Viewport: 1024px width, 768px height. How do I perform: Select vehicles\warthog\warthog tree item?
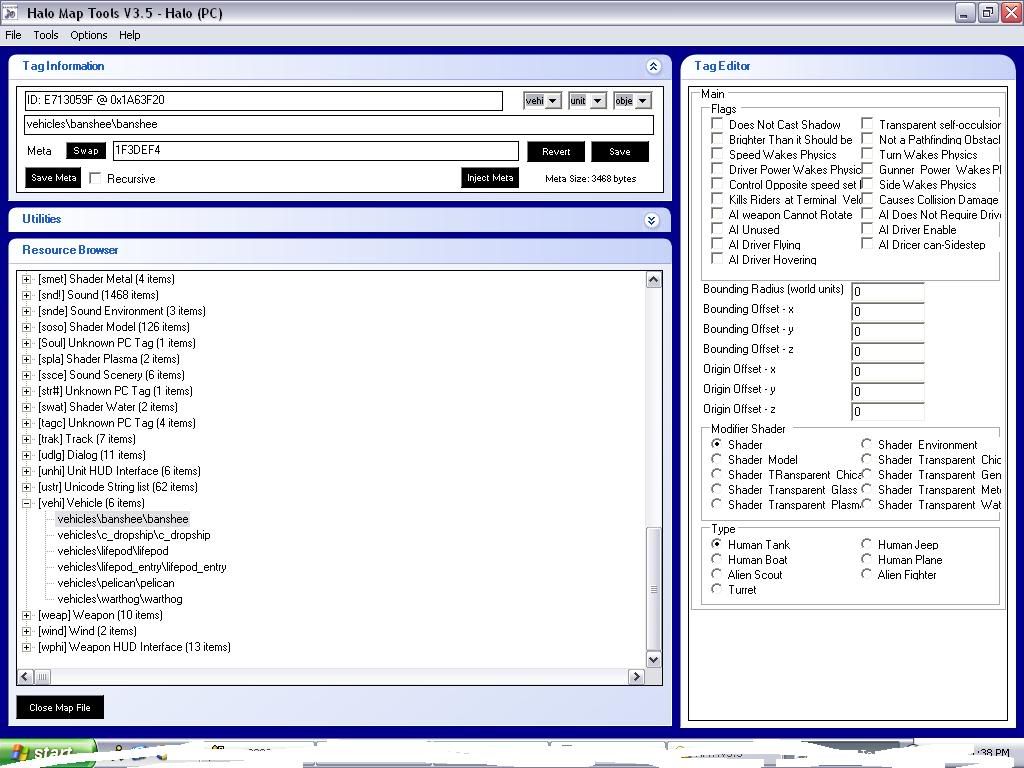pyautogui.click(x=120, y=599)
